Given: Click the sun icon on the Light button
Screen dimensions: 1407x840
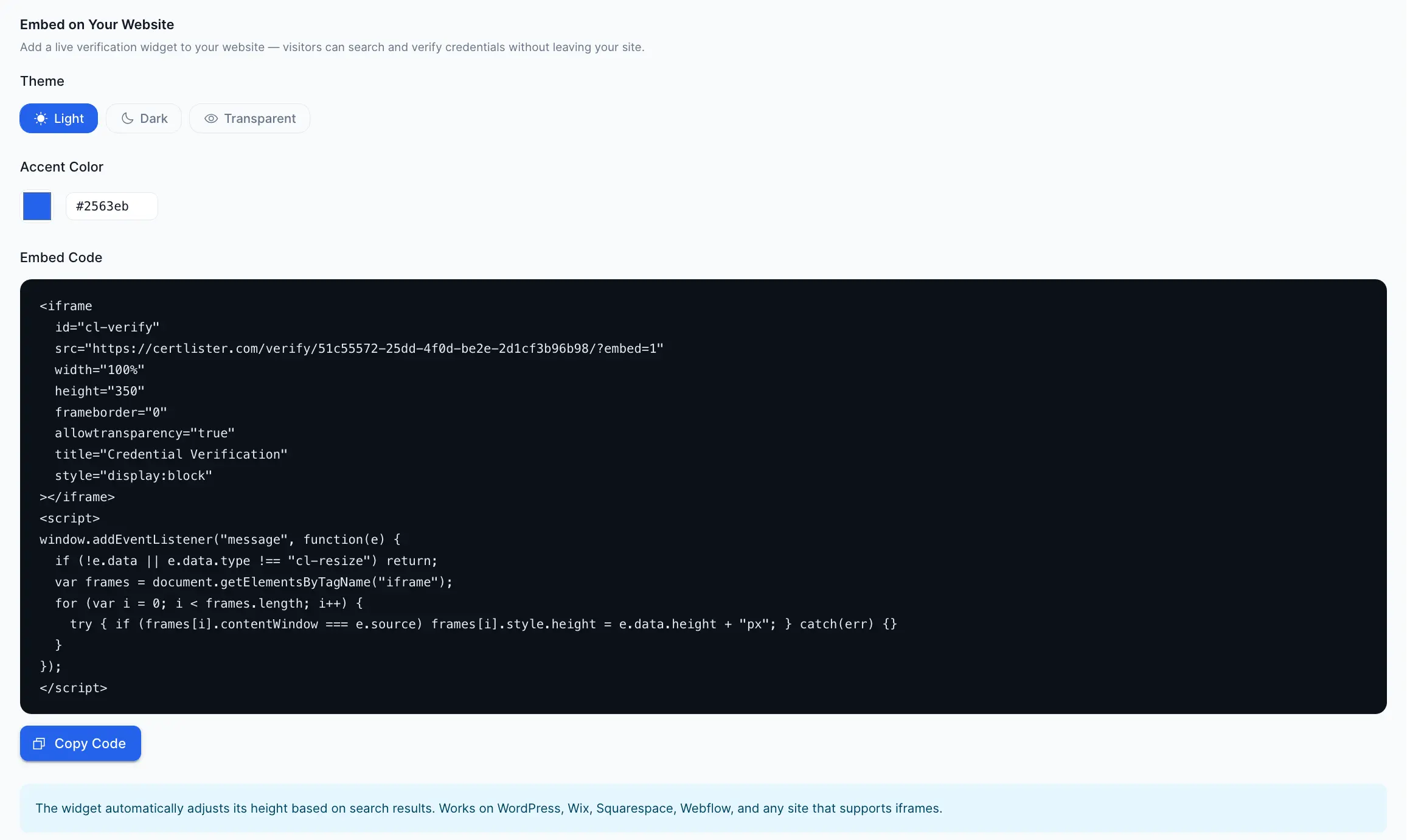Looking at the screenshot, I should (x=41, y=118).
